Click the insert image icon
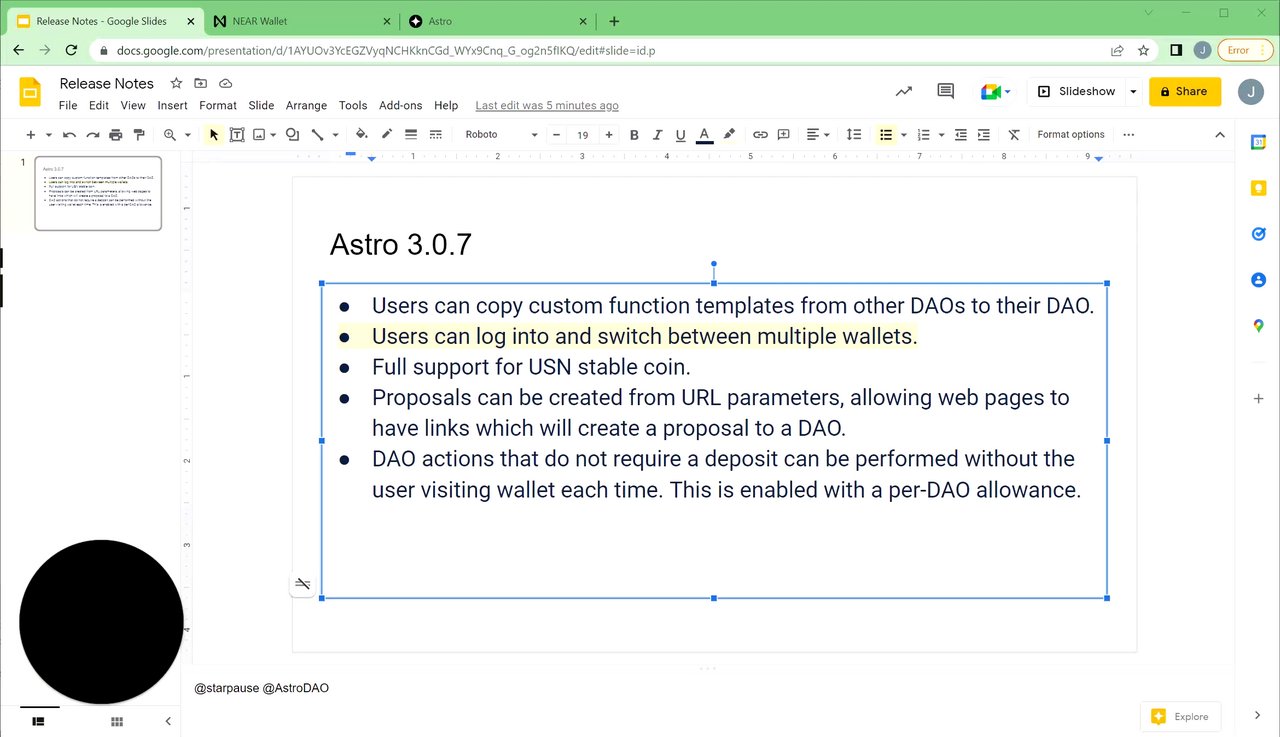The height and width of the screenshot is (737, 1280). pyautogui.click(x=259, y=134)
